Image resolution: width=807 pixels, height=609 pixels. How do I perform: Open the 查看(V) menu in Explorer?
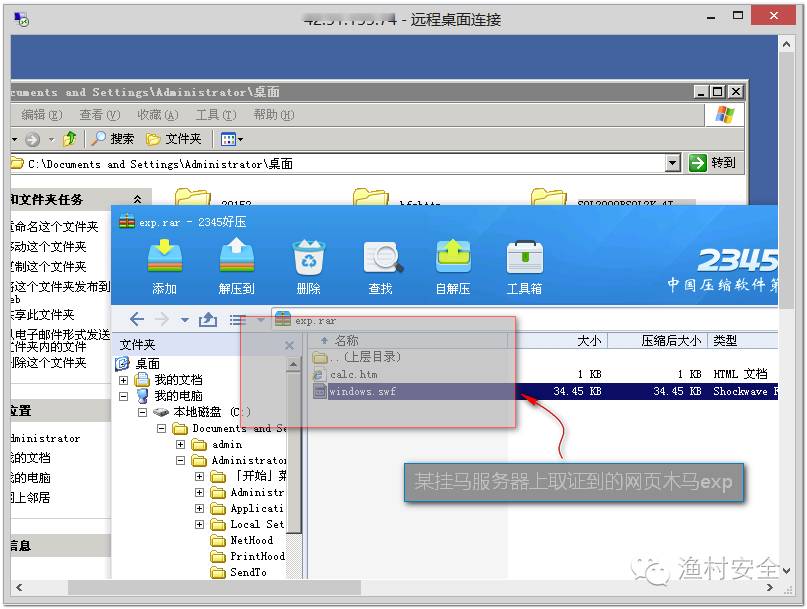coord(99,115)
